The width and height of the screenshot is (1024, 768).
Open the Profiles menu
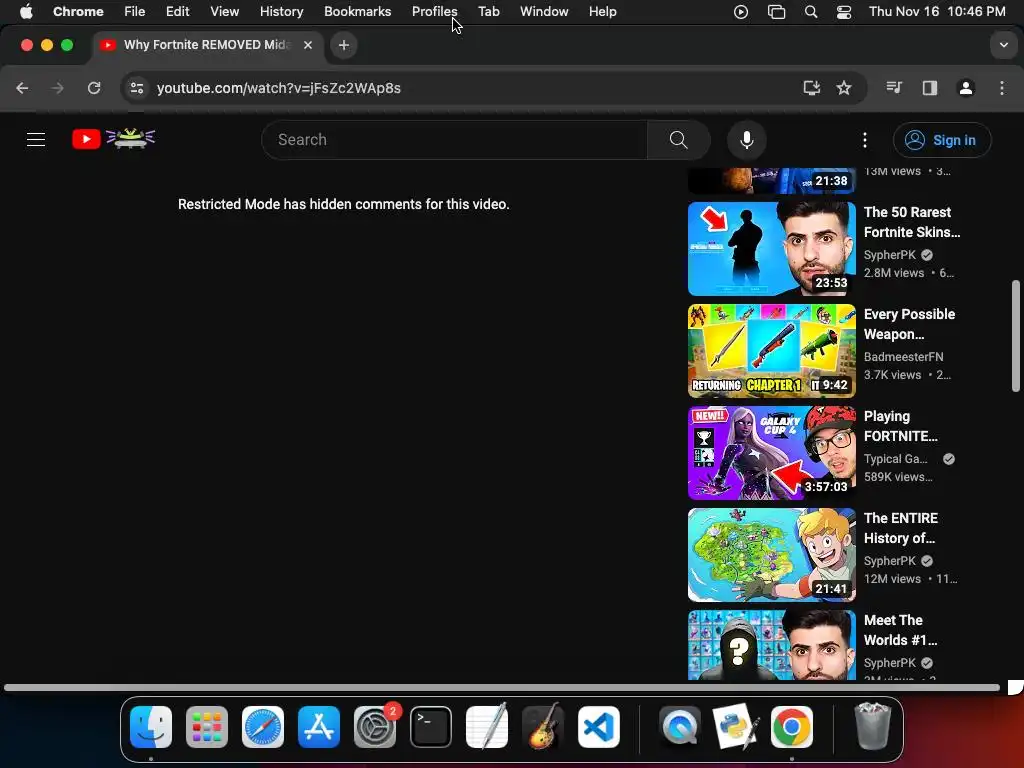coord(434,12)
